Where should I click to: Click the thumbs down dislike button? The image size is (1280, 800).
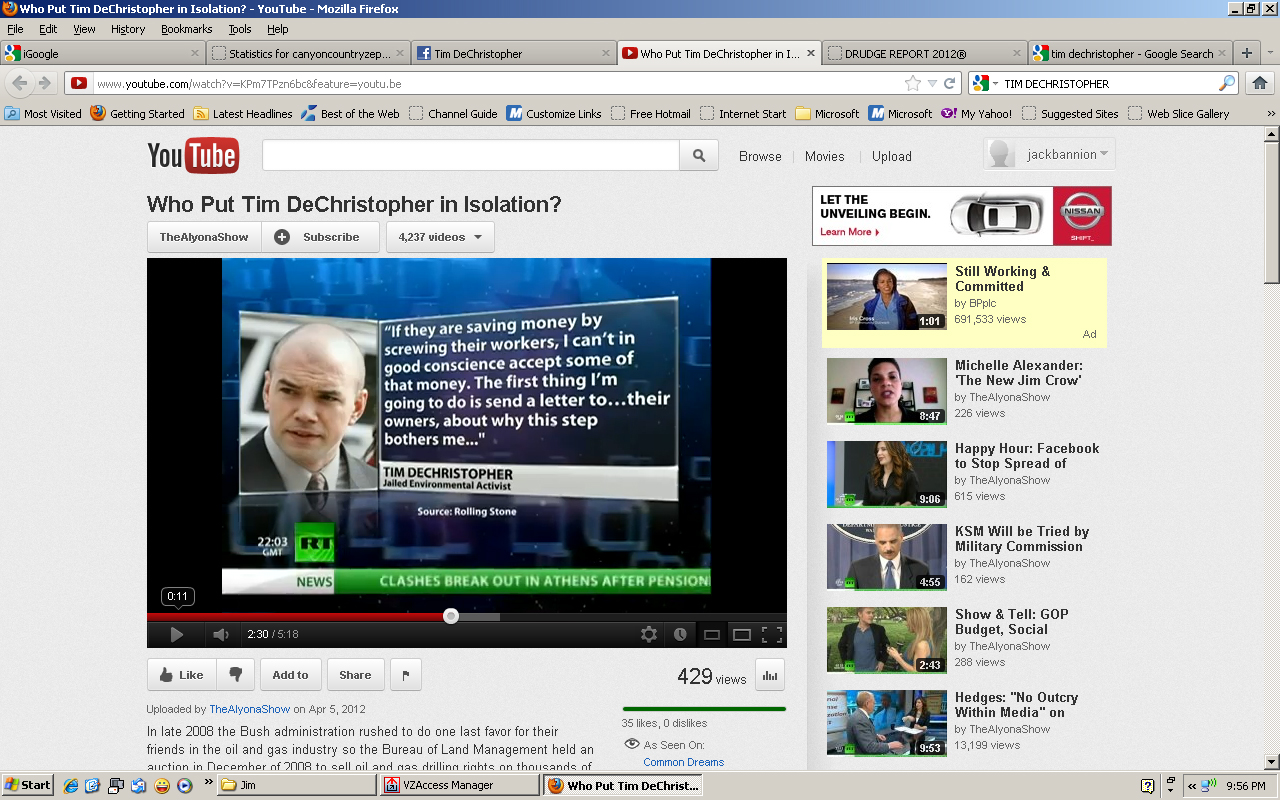pyautogui.click(x=236, y=675)
